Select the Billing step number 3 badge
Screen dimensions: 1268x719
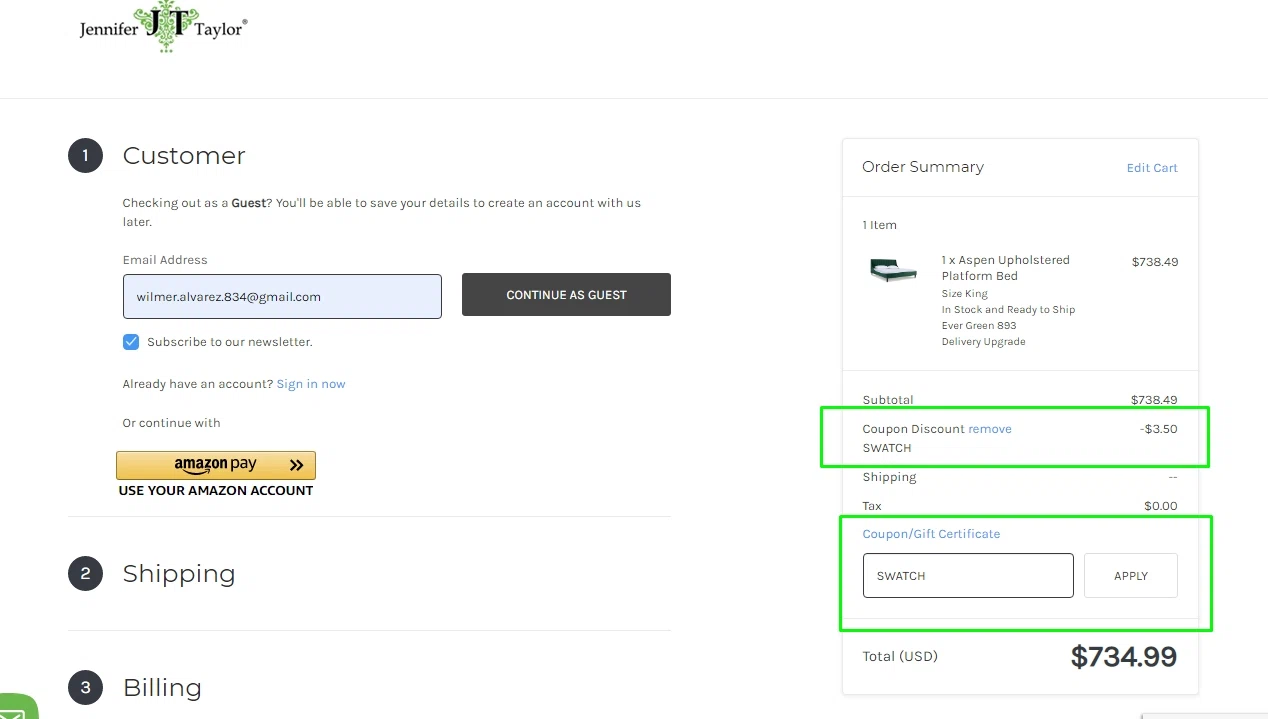point(86,687)
